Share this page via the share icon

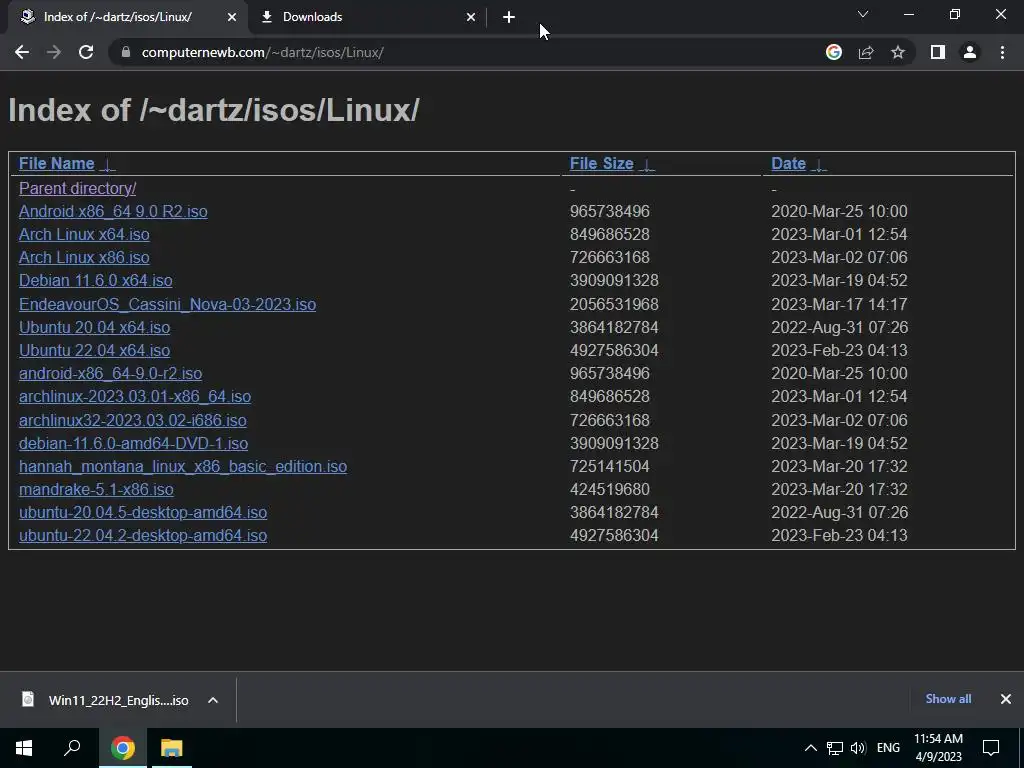(866, 52)
